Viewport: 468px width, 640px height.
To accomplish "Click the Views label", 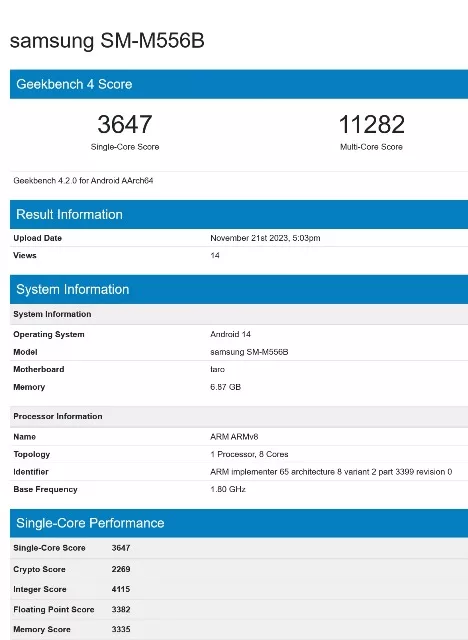I will point(25,256).
